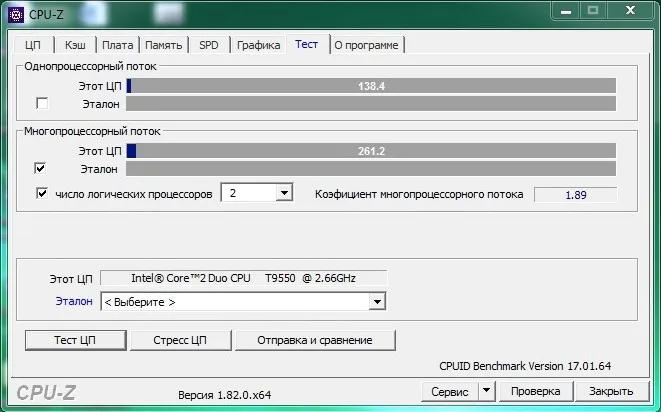Open the ЦП tab

(33, 45)
